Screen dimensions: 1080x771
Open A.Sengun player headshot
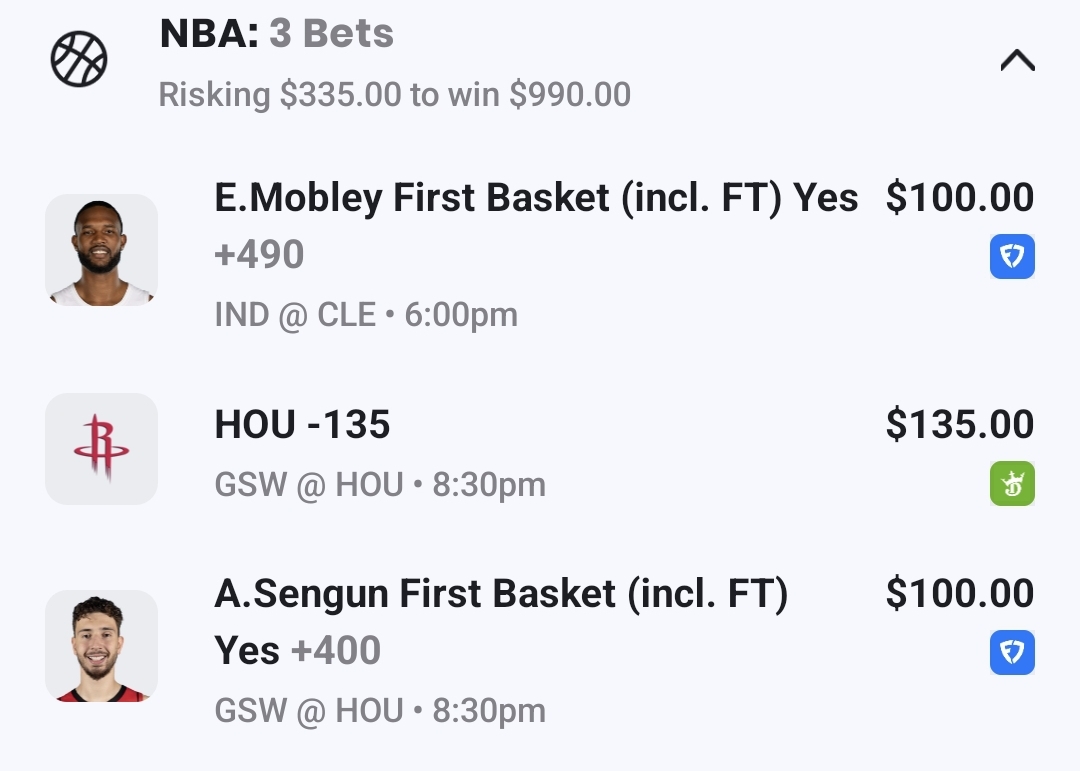pos(101,646)
